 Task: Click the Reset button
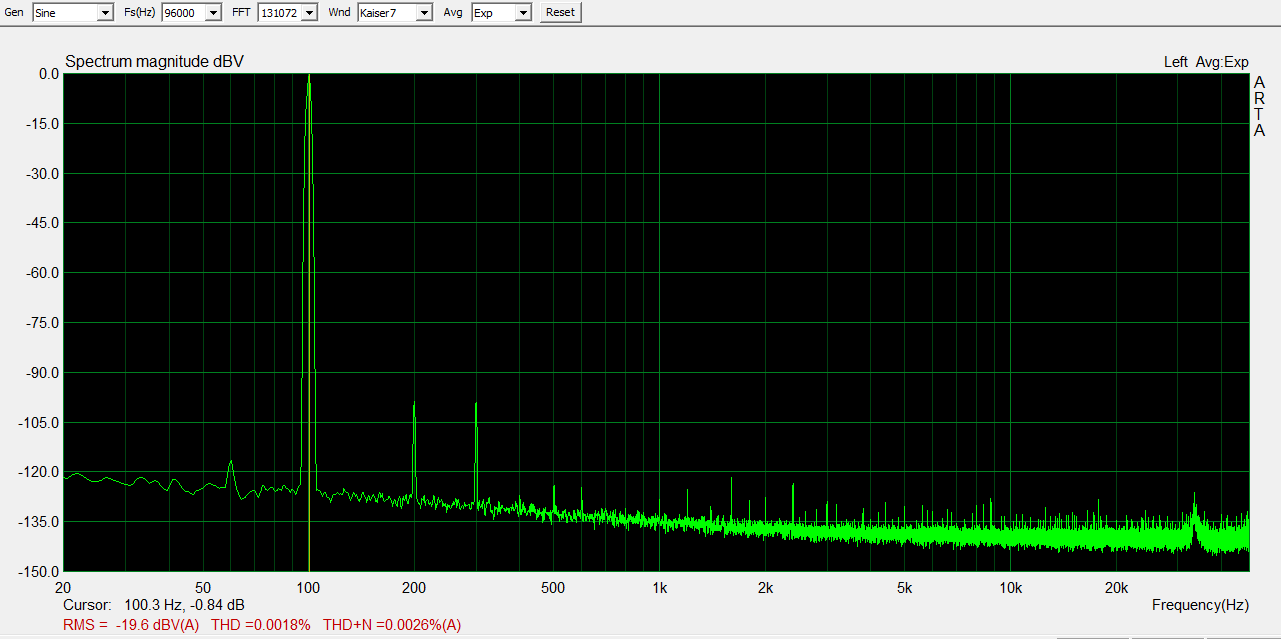[x=560, y=12]
